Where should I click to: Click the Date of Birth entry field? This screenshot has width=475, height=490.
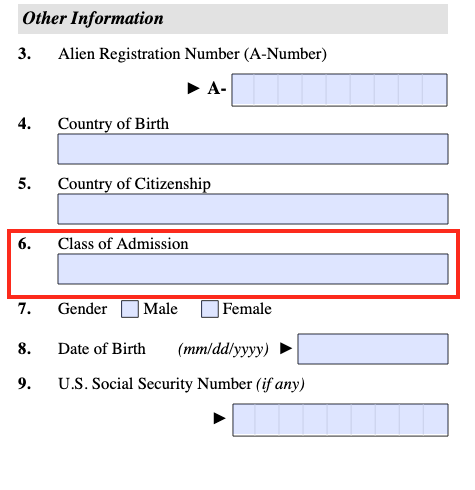tap(373, 349)
